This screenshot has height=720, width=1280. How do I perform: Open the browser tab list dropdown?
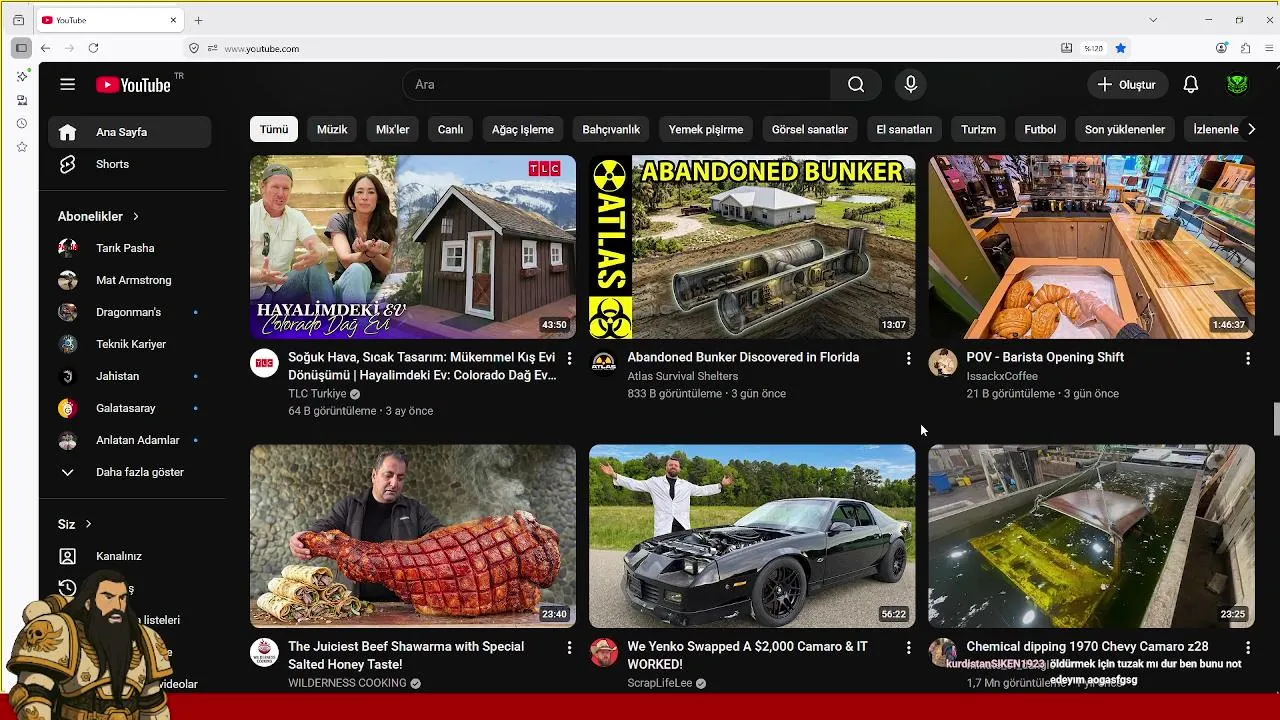1153,20
